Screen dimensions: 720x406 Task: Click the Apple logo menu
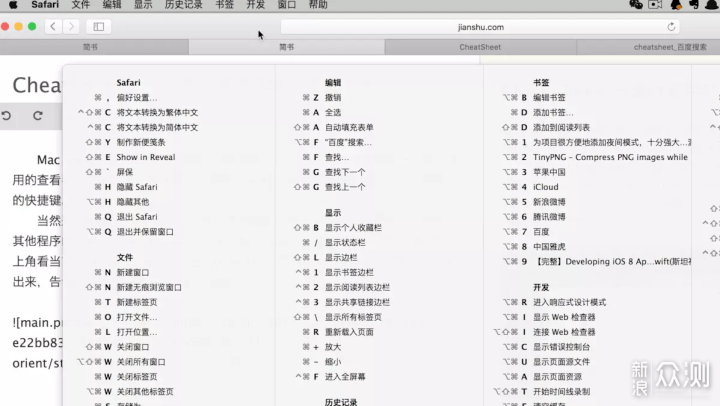(x=12, y=5)
